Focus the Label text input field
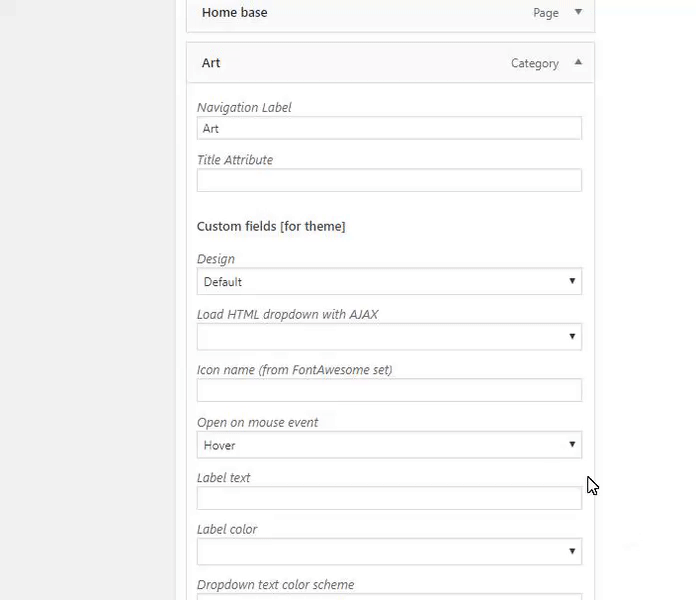The image size is (696, 600). 389,497
